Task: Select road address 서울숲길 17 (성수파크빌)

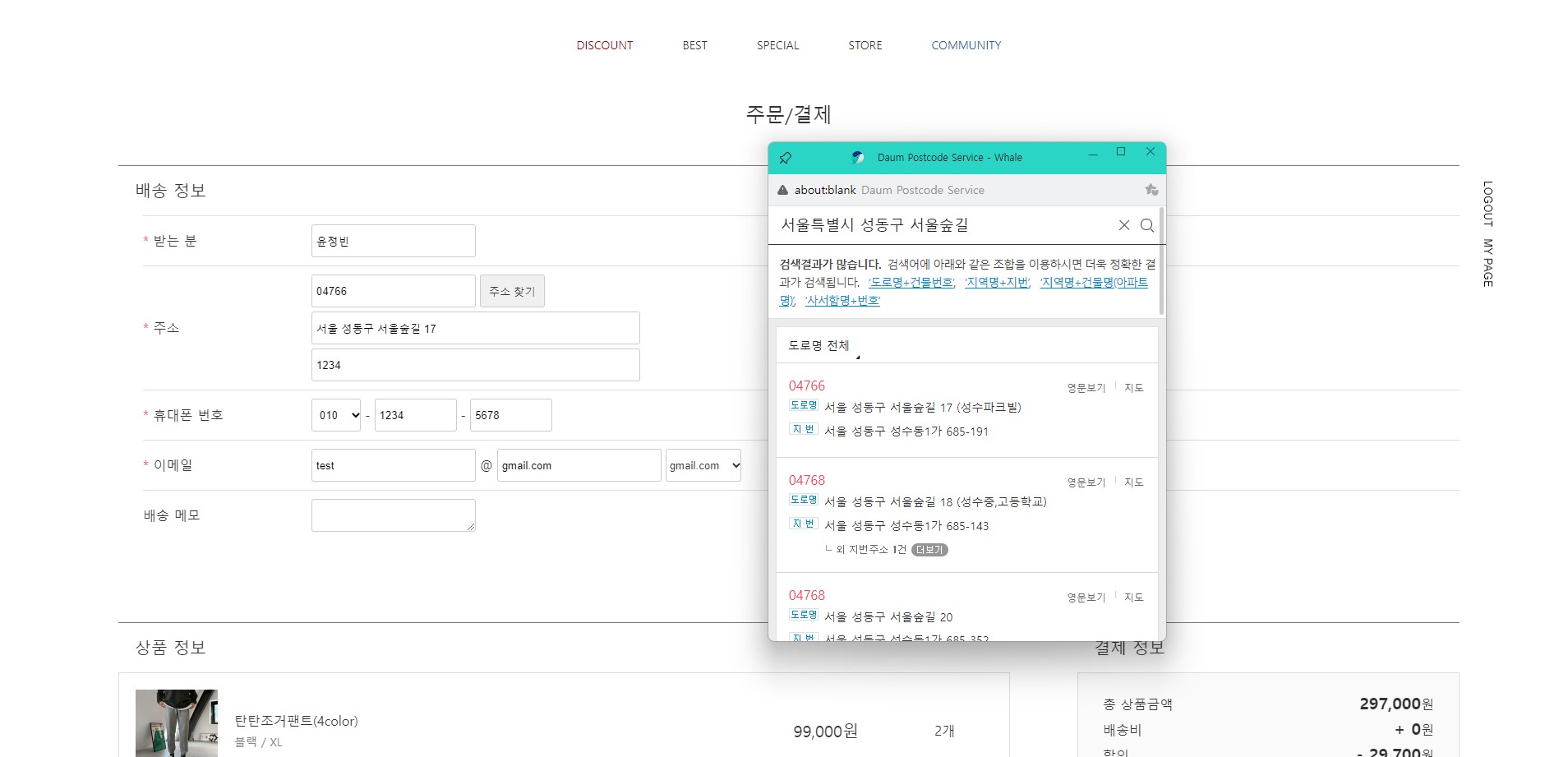Action: 923,408
